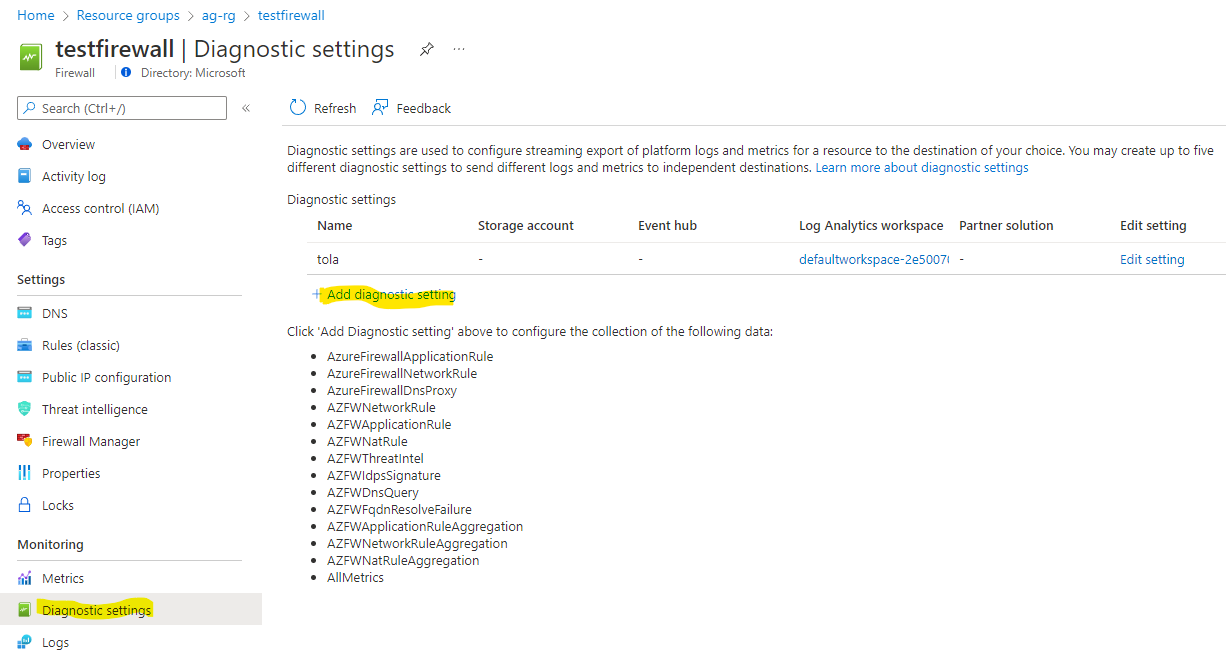This screenshot has width=1226, height=658.
Task: Open Learn more about diagnostic settings link
Action: 922,167
